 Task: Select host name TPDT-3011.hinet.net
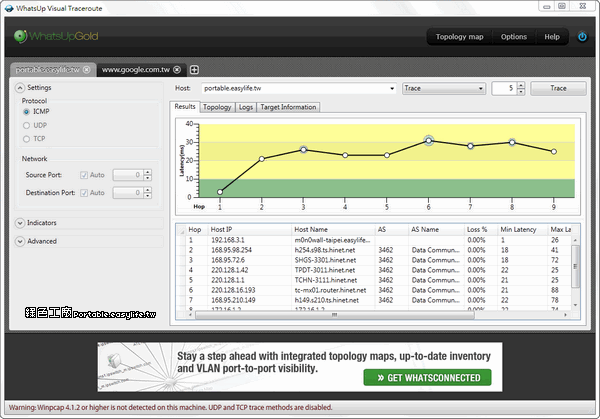coord(324,270)
